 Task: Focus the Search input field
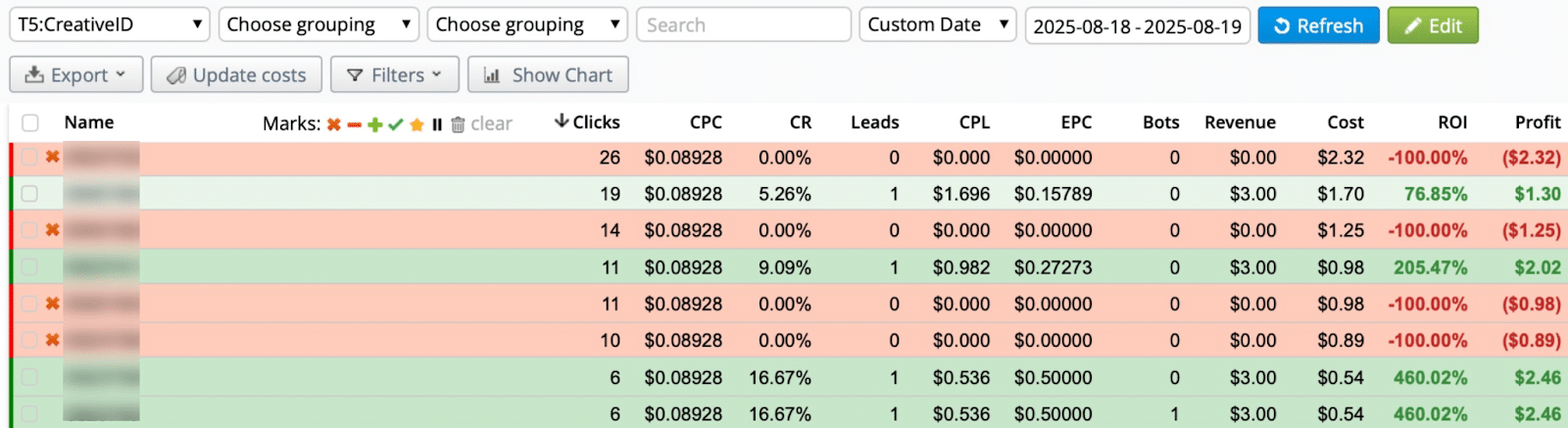pyautogui.click(x=743, y=24)
